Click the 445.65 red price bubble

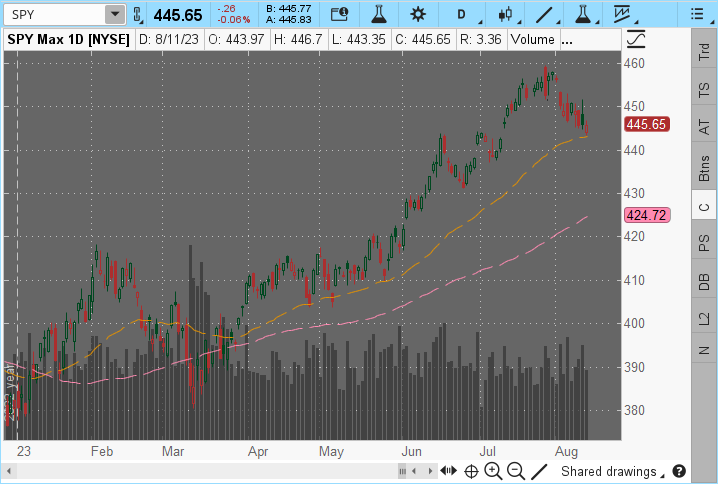coord(646,124)
